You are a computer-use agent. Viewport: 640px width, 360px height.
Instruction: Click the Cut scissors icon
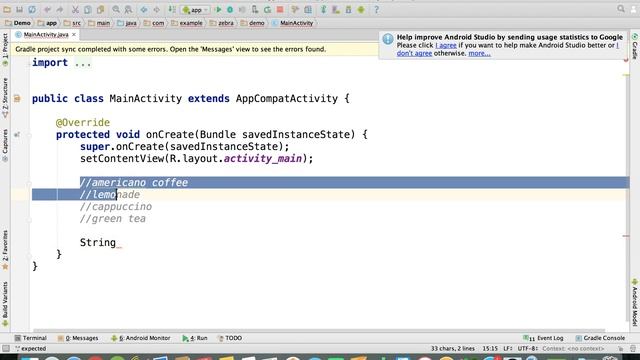[x=75, y=9]
